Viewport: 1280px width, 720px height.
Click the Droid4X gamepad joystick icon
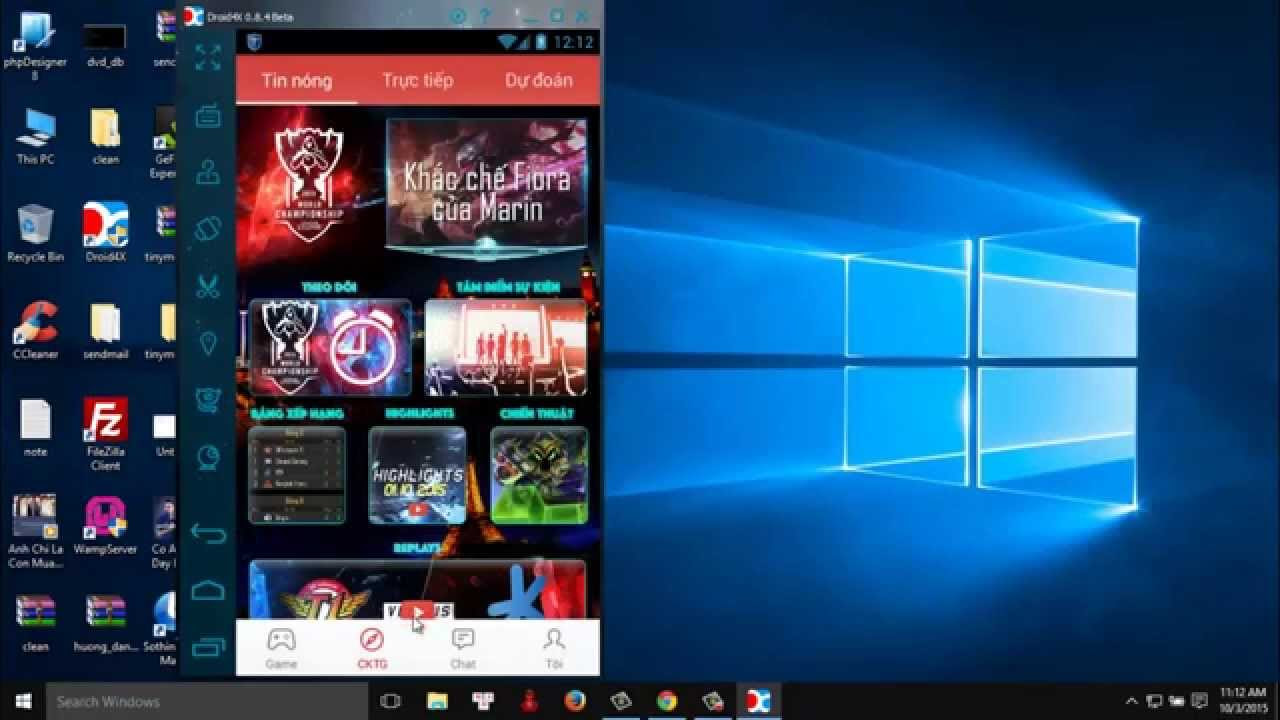[x=208, y=172]
